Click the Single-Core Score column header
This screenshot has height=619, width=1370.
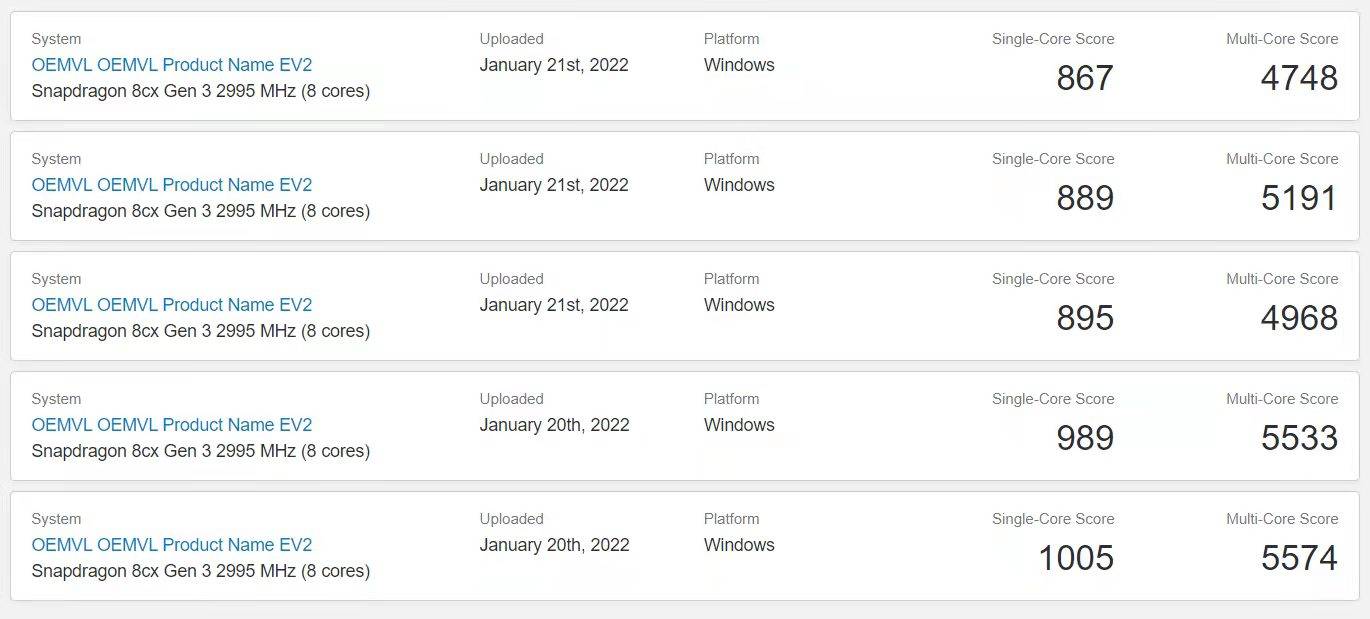1053,38
